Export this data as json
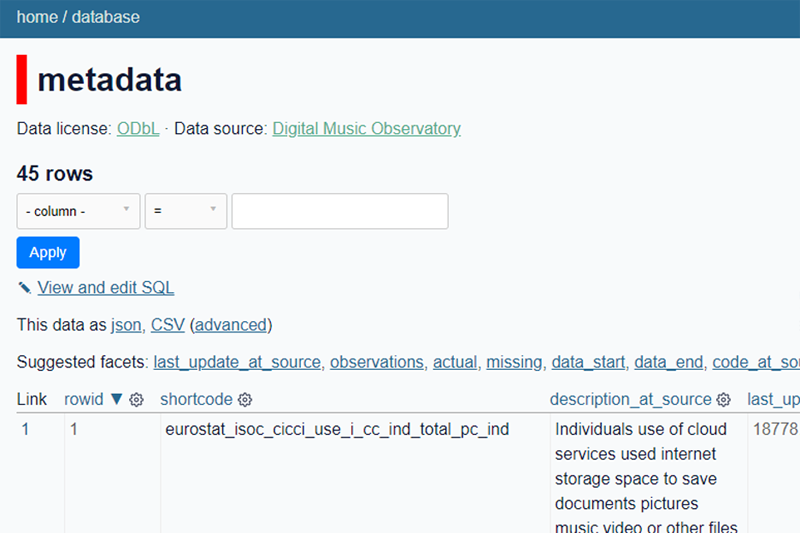800x533 pixels. coord(126,325)
